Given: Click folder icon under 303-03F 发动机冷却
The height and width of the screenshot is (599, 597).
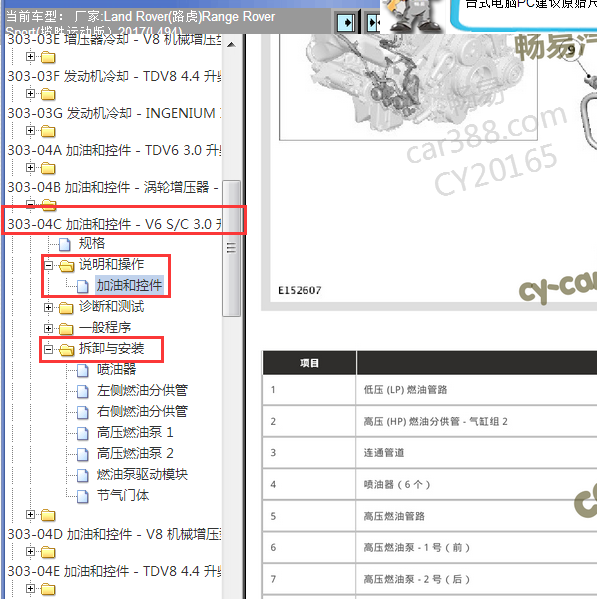Looking at the screenshot, I should tap(48, 94).
